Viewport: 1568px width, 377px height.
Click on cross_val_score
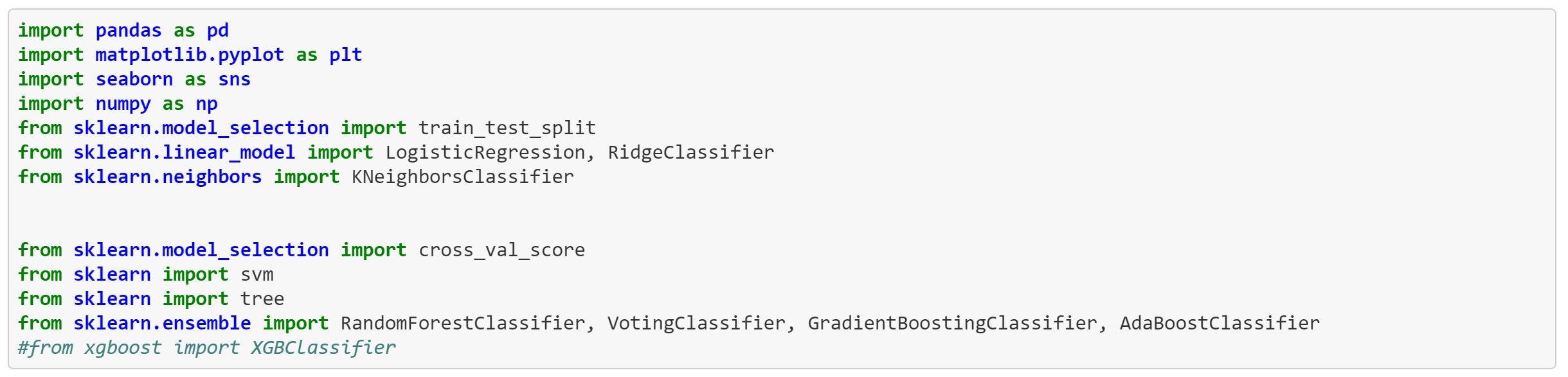tap(501, 250)
